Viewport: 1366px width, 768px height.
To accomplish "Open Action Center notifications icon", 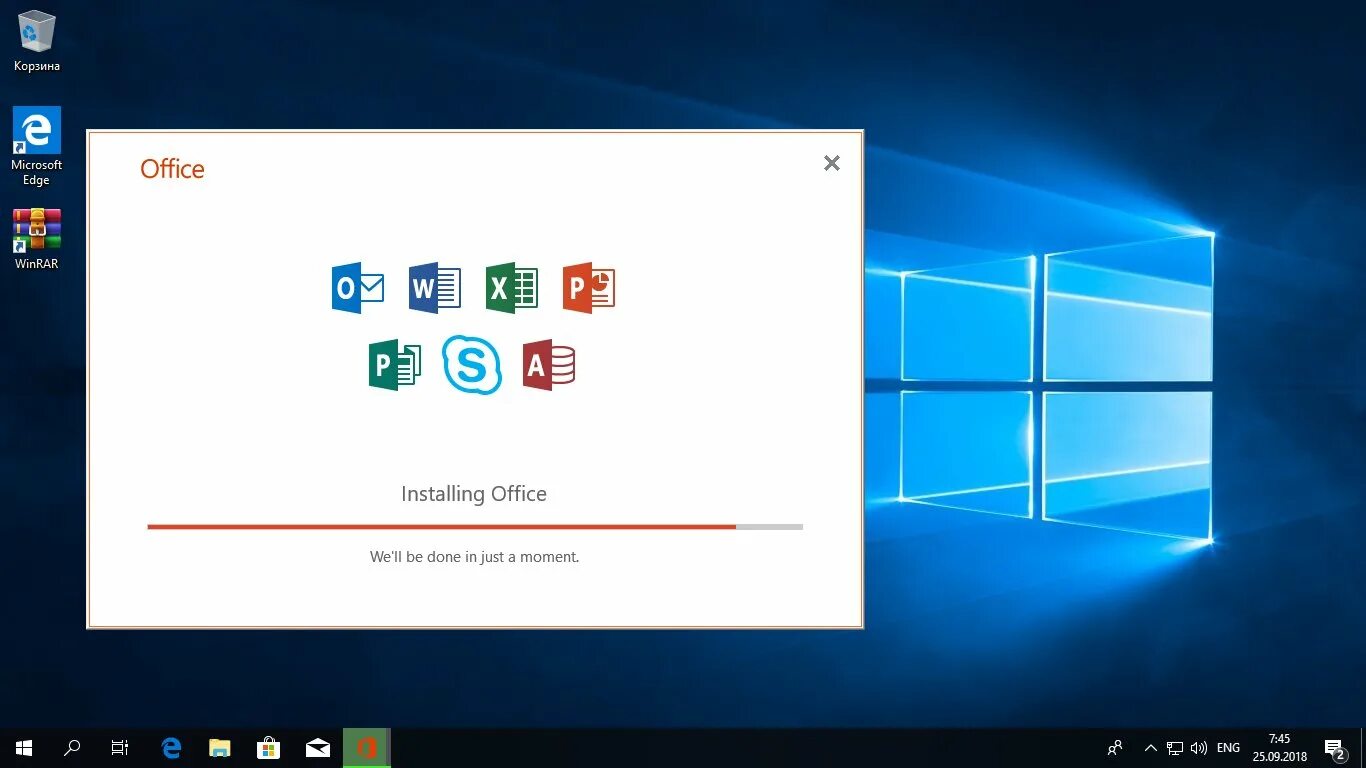I will [x=1335, y=748].
